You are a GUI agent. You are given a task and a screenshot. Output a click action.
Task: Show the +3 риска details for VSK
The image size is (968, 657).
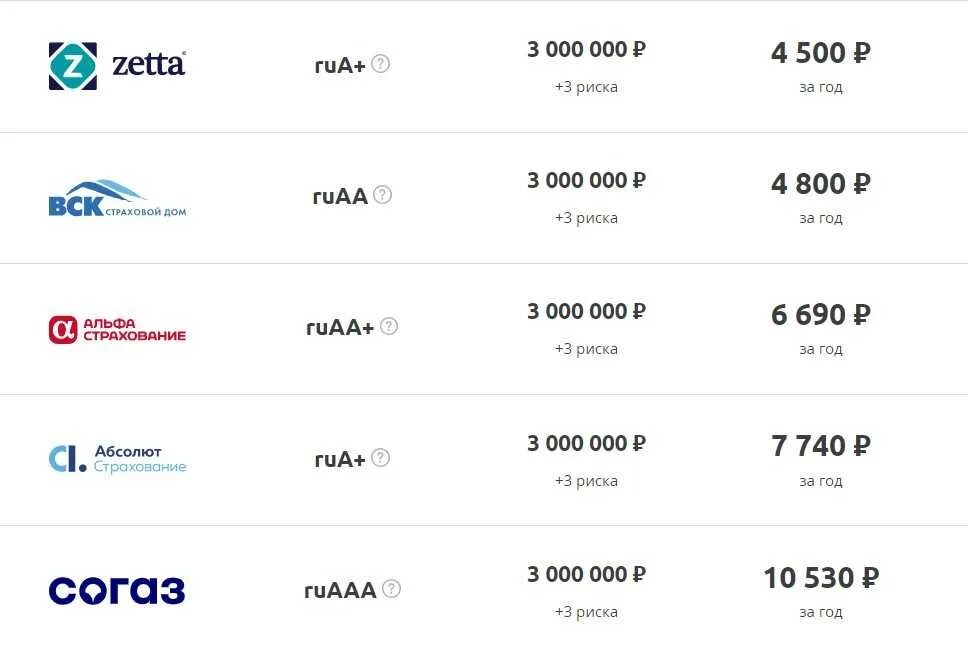(x=586, y=218)
